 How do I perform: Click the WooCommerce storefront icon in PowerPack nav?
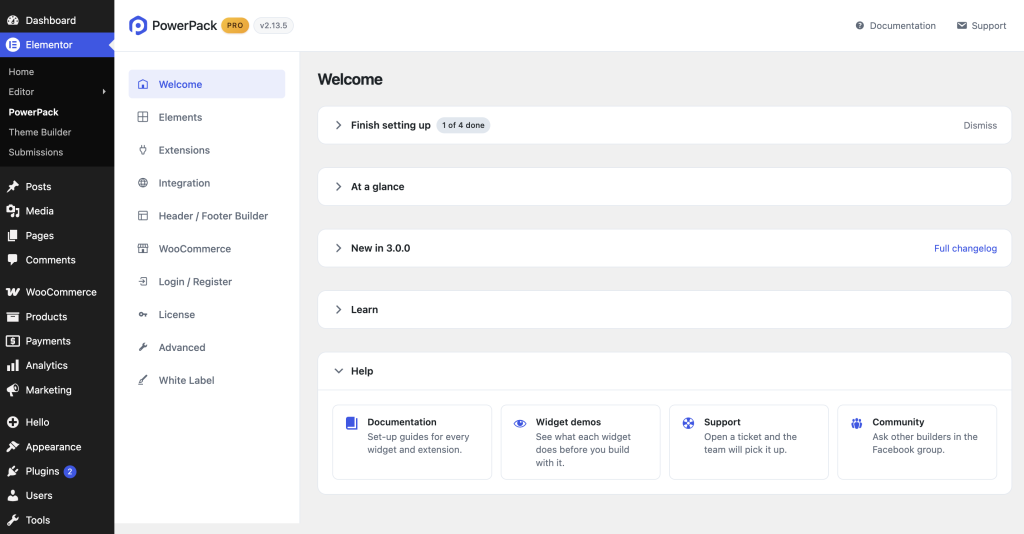(x=143, y=249)
